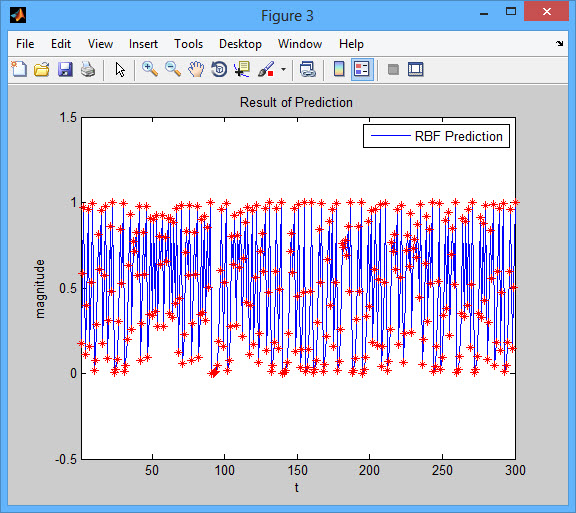
Task: Toggle the Data Cursor tool
Action: point(242,69)
